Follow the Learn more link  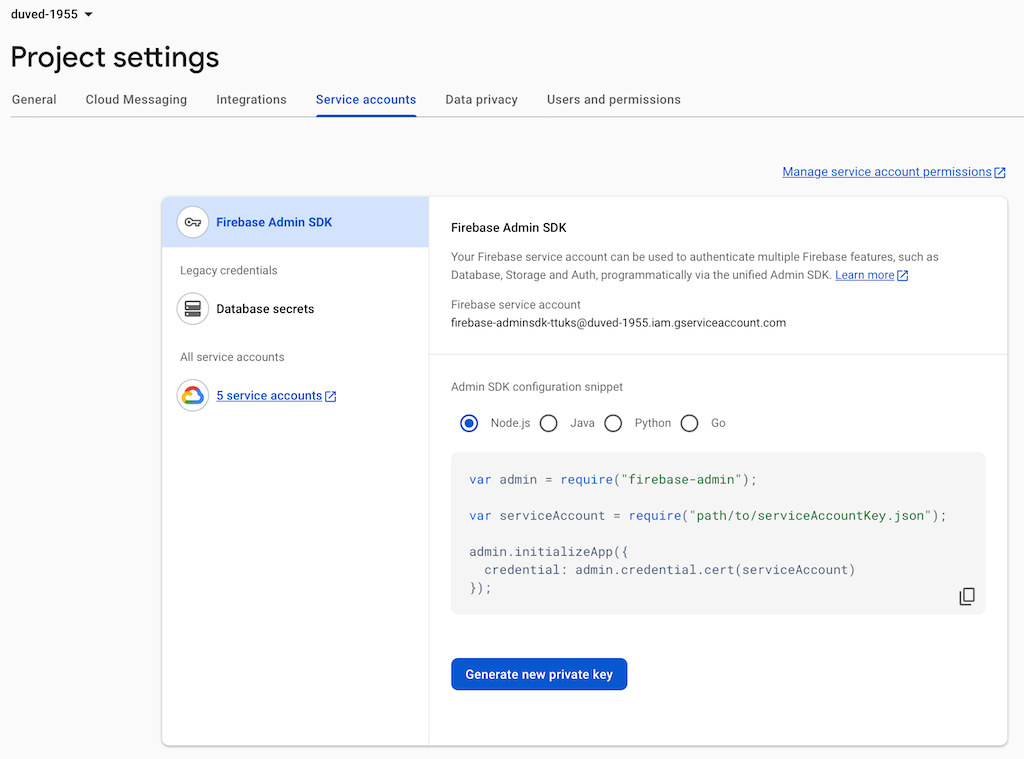coord(865,275)
